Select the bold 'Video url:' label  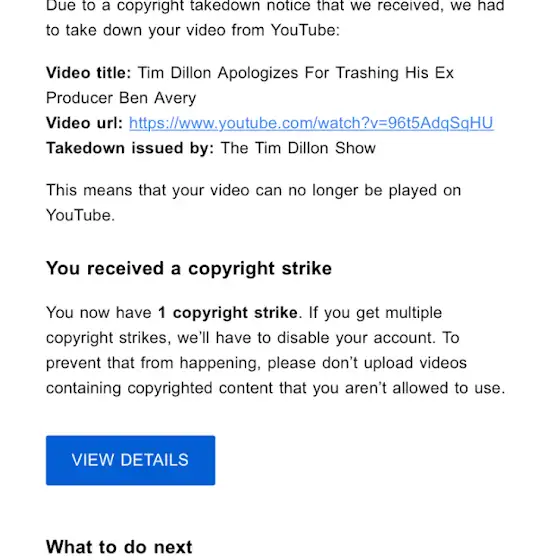[x=84, y=123]
